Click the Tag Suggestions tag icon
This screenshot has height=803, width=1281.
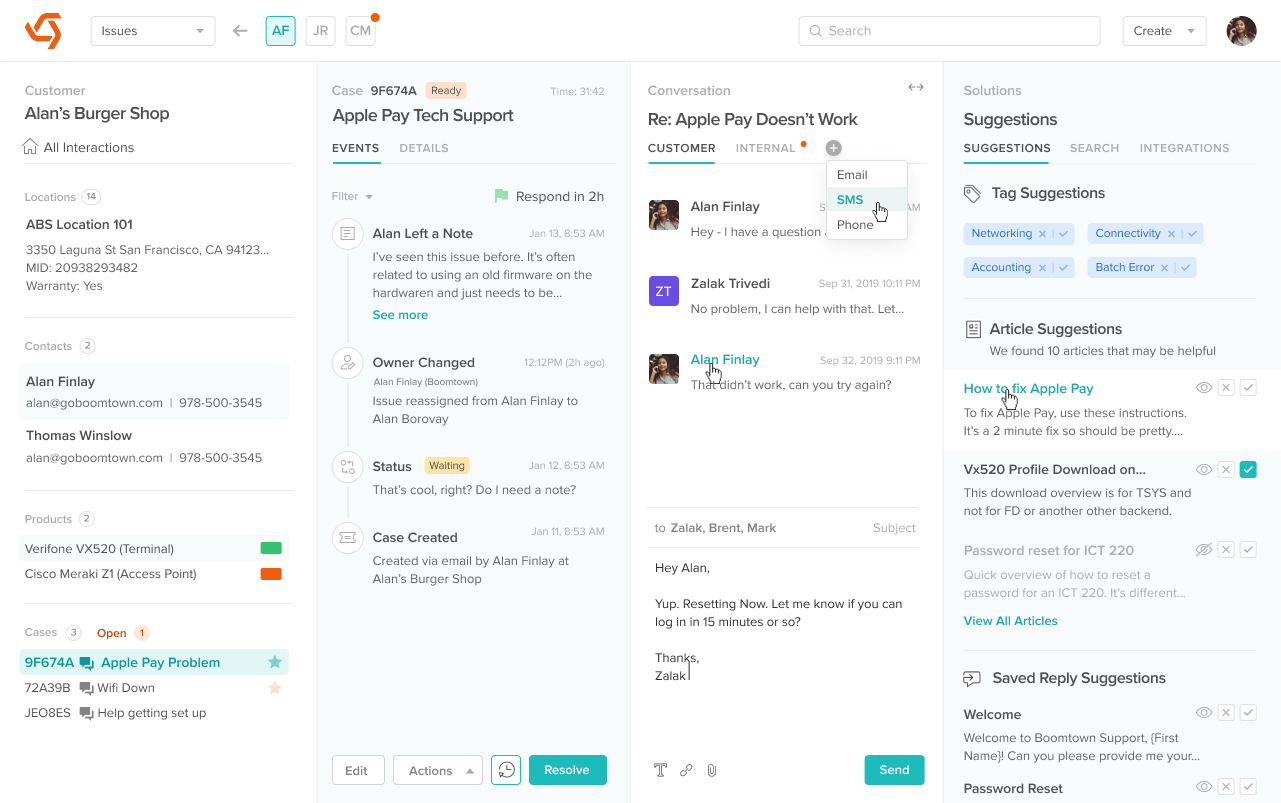pyautogui.click(x=972, y=193)
